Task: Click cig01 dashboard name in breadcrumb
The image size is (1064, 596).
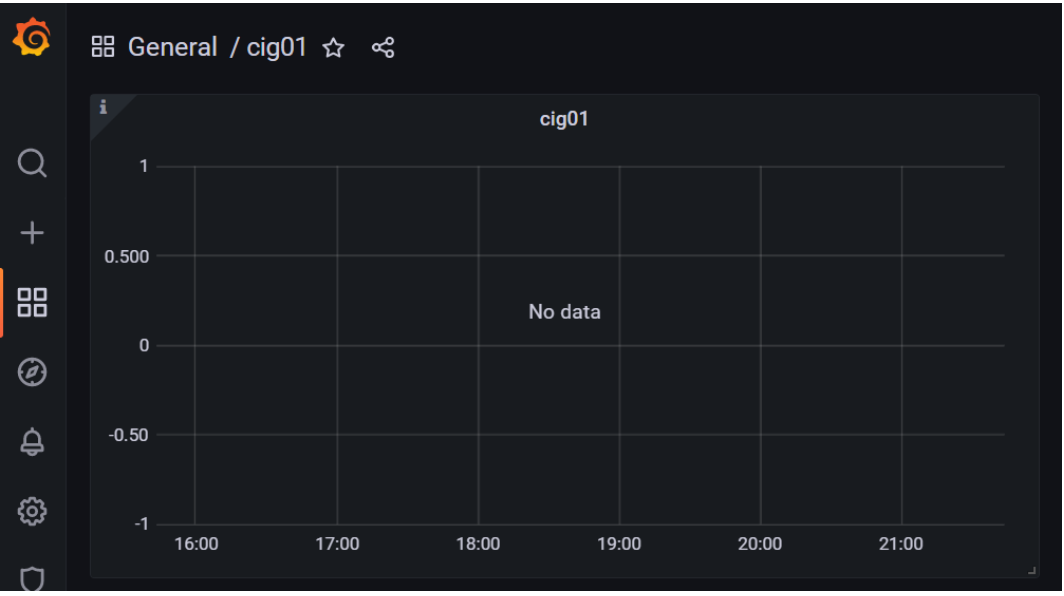Action: (276, 48)
